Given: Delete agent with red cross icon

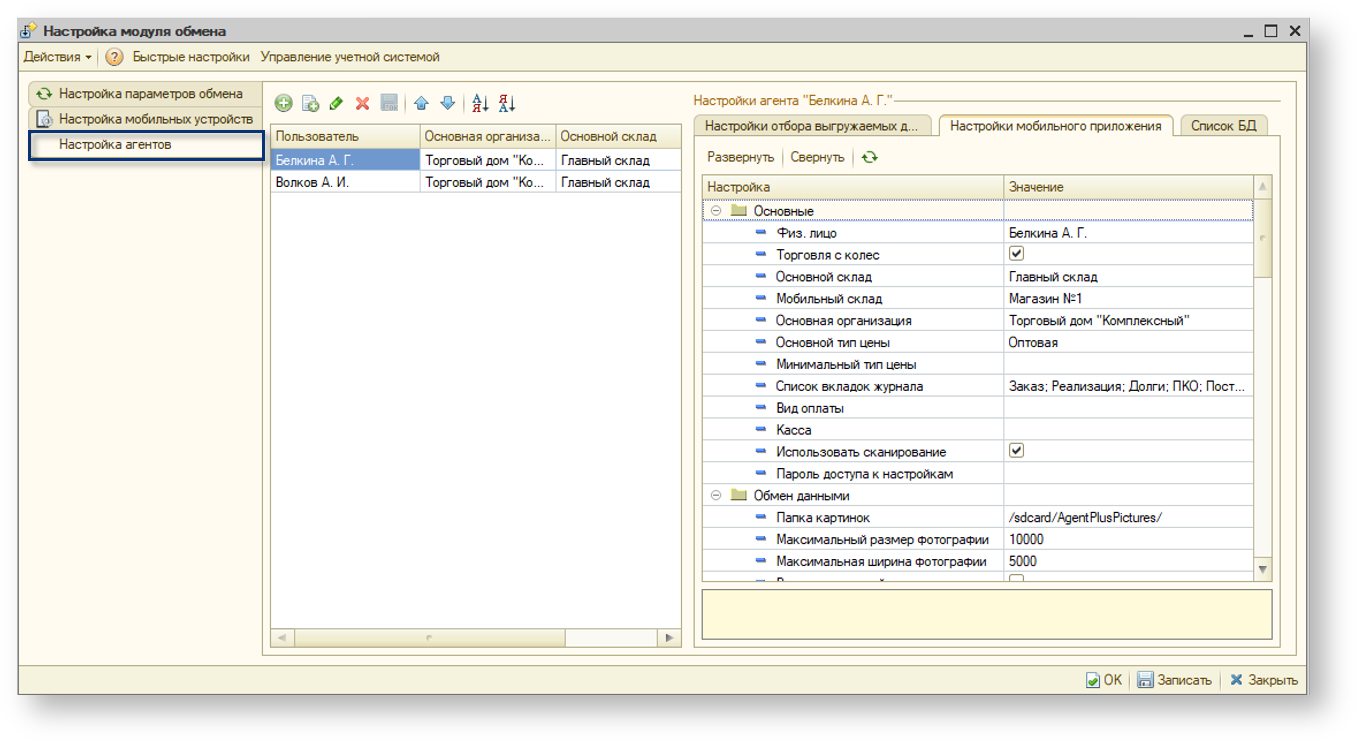Looking at the screenshot, I should coord(363,103).
